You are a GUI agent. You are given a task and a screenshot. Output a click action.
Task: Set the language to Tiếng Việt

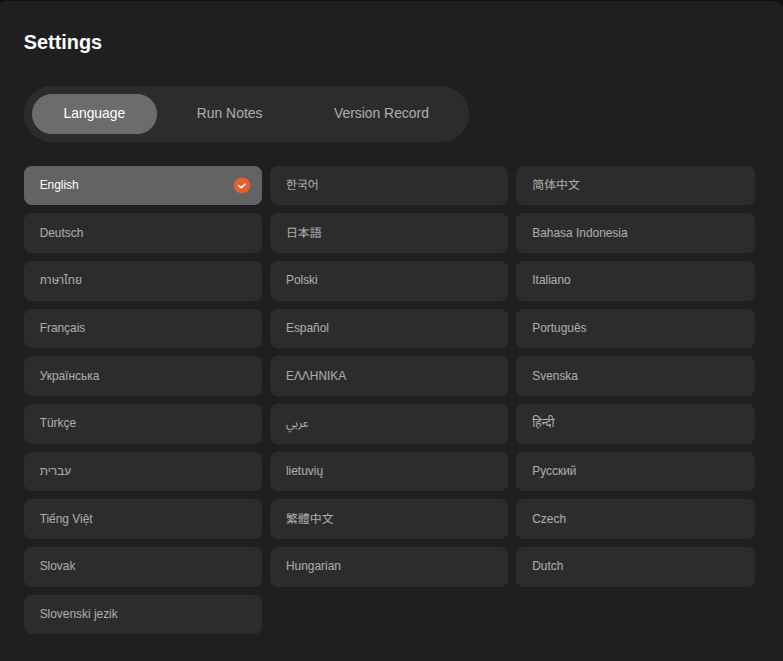(x=143, y=519)
